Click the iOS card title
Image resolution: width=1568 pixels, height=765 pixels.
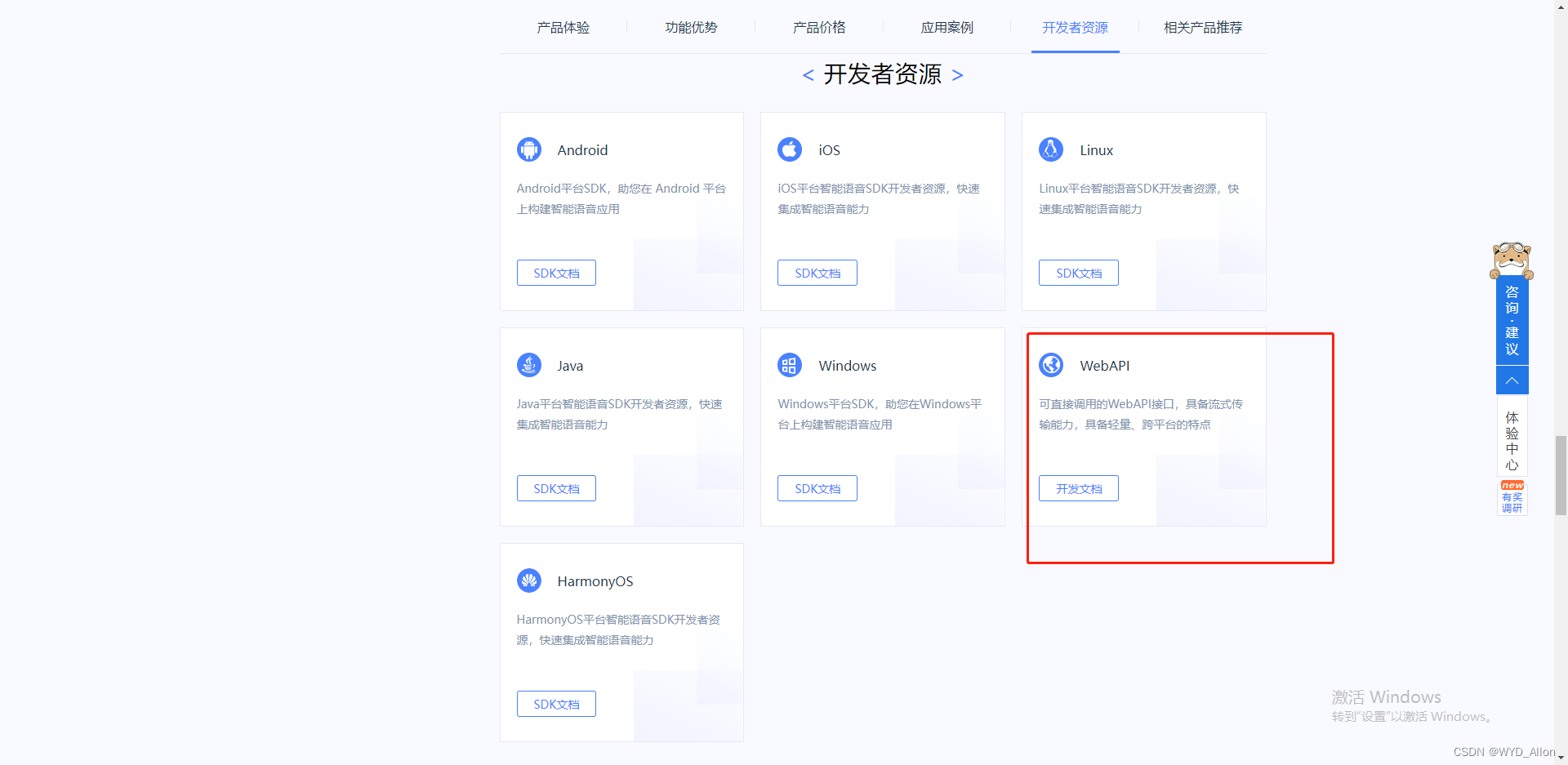click(x=829, y=150)
